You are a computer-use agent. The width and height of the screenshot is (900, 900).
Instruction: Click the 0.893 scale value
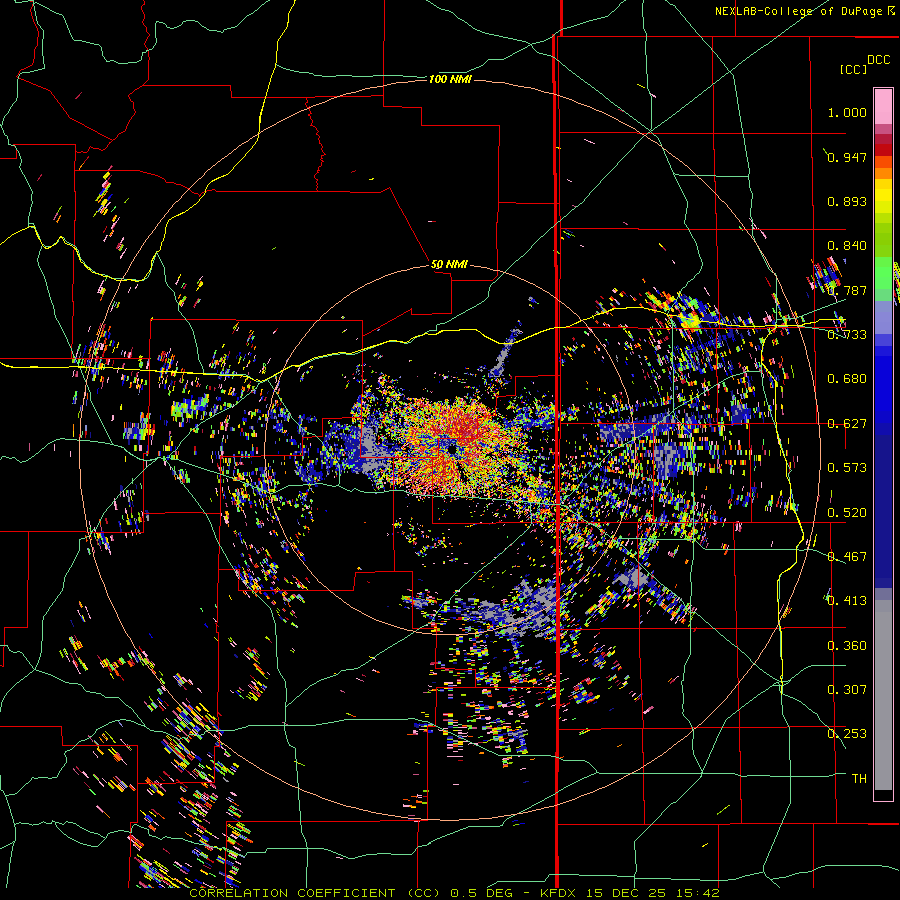(847, 201)
